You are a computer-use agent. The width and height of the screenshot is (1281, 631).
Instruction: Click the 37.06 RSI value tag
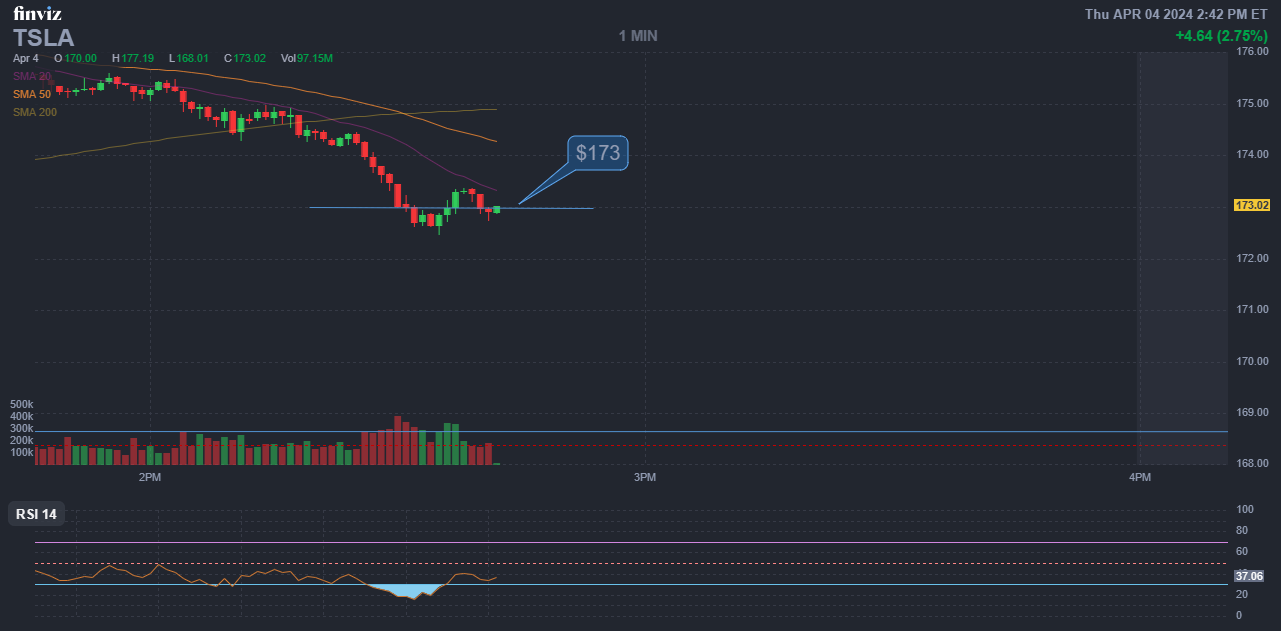[1249, 576]
